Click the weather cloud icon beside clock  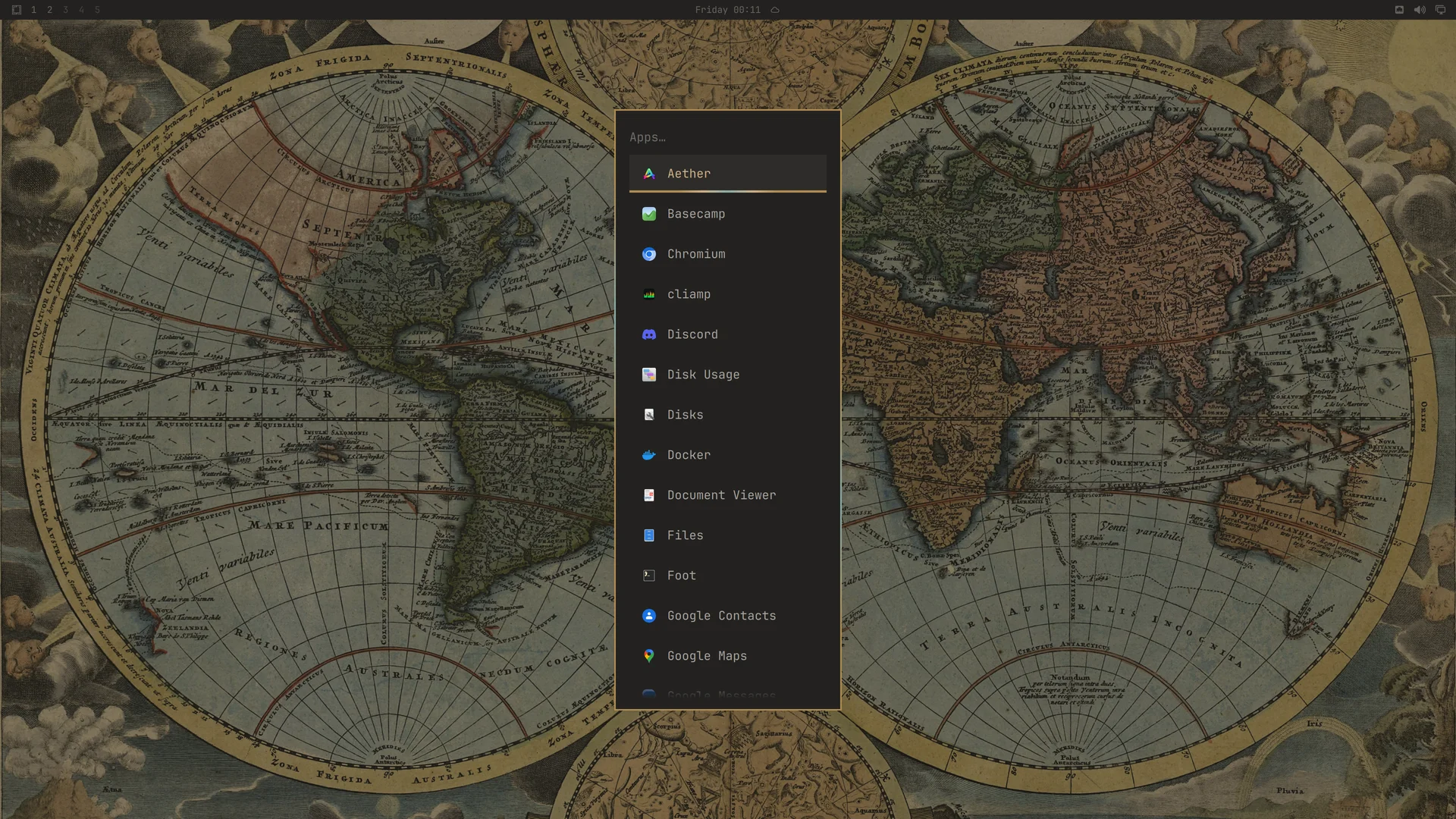click(775, 10)
